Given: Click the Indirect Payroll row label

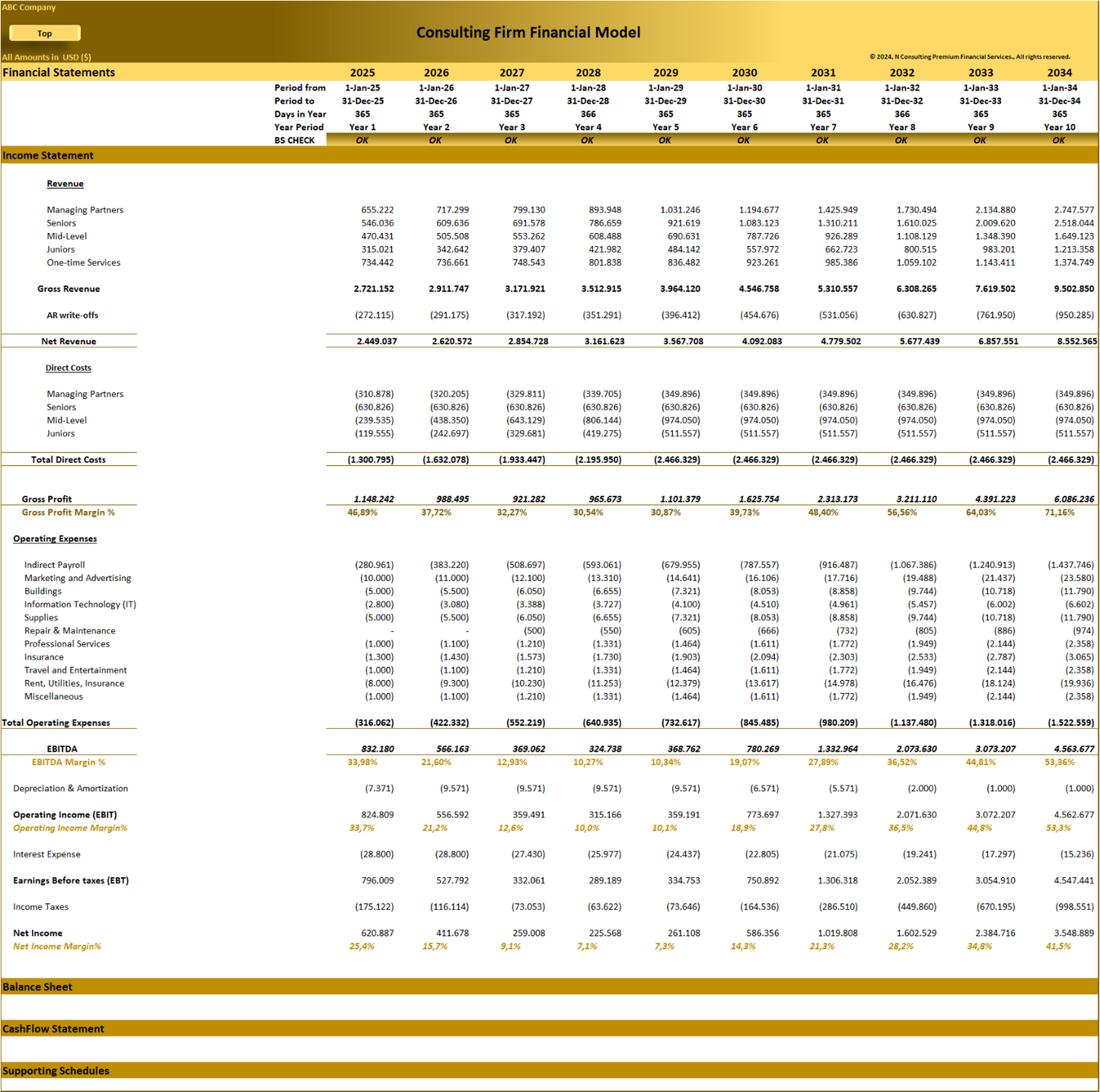Looking at the screenshot, I should coord(55,565).
